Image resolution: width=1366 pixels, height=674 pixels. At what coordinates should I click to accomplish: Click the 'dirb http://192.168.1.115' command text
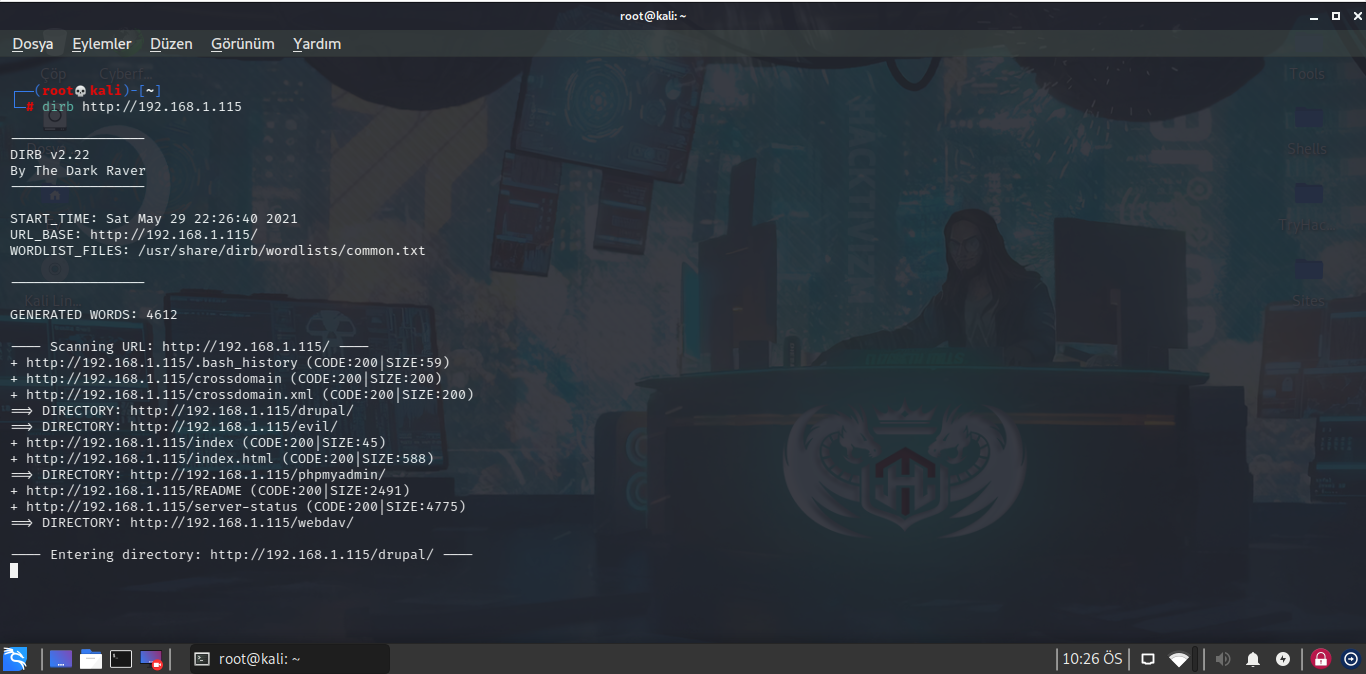pos(142,107)
